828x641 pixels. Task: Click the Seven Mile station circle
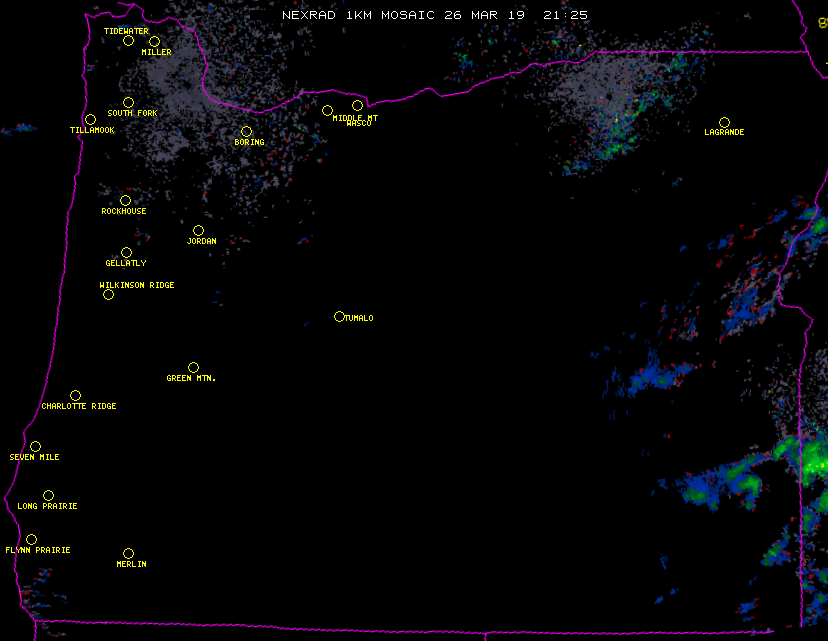click(35, 447)
